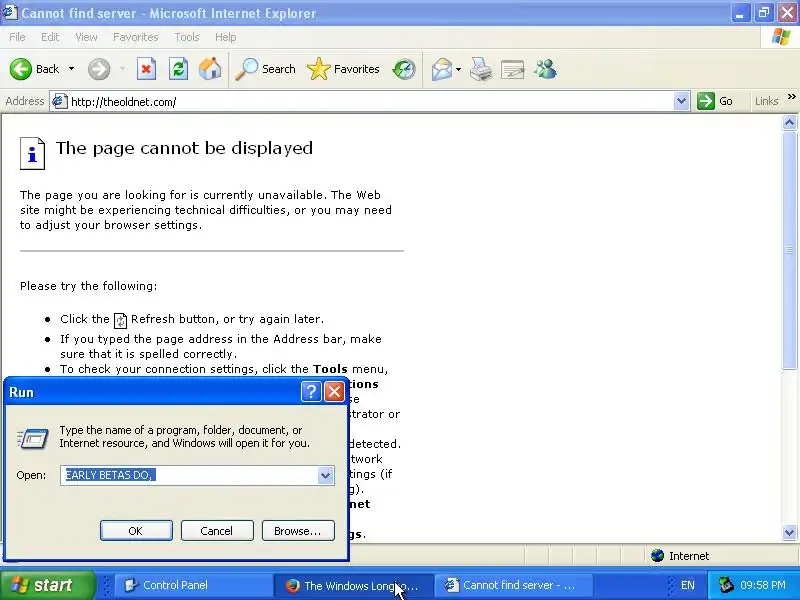Click the info icon beside error heading
800x600 pixels.
(x=32, y=153)
